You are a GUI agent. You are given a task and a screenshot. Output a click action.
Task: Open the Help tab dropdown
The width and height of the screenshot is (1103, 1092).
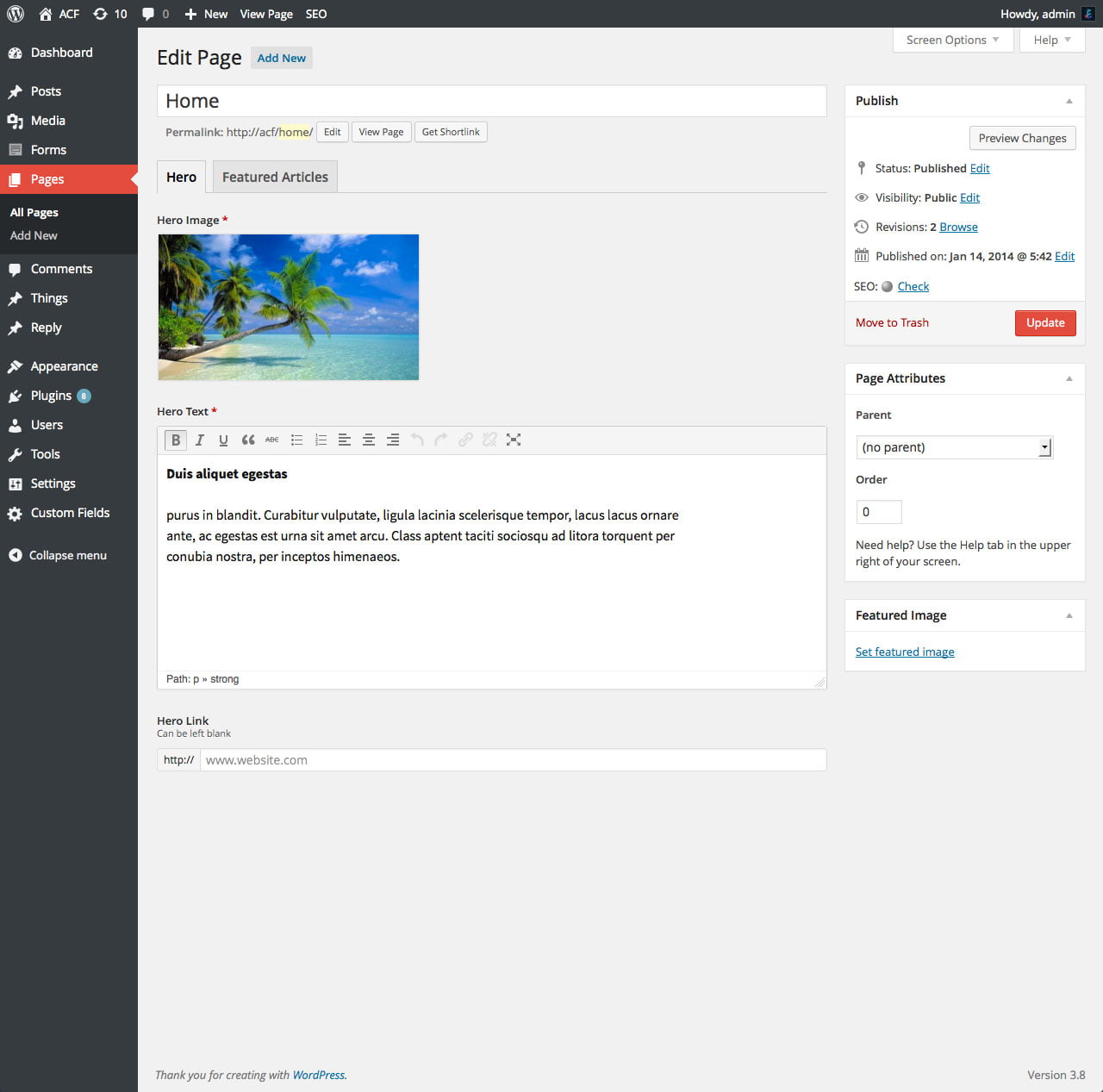[1051, 40]
